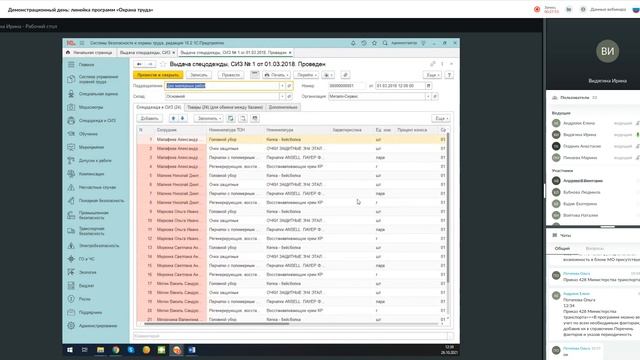The width and height of the screenshot is (640, 360).
Task: Select the Товары (24) tab
Action: coord(224,107)
